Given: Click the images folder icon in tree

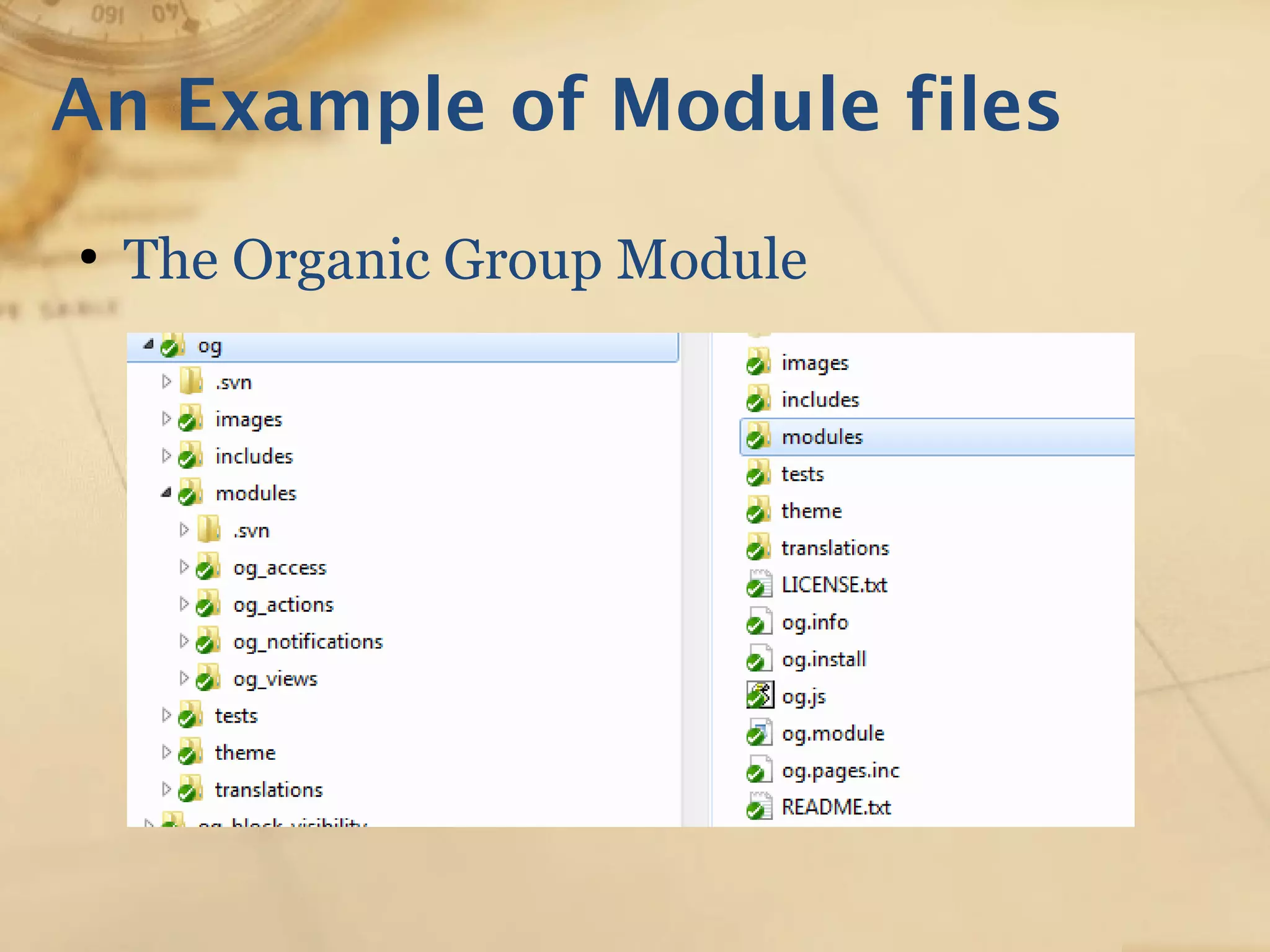Looking at the screenshot, I should (x=190, y=418).
